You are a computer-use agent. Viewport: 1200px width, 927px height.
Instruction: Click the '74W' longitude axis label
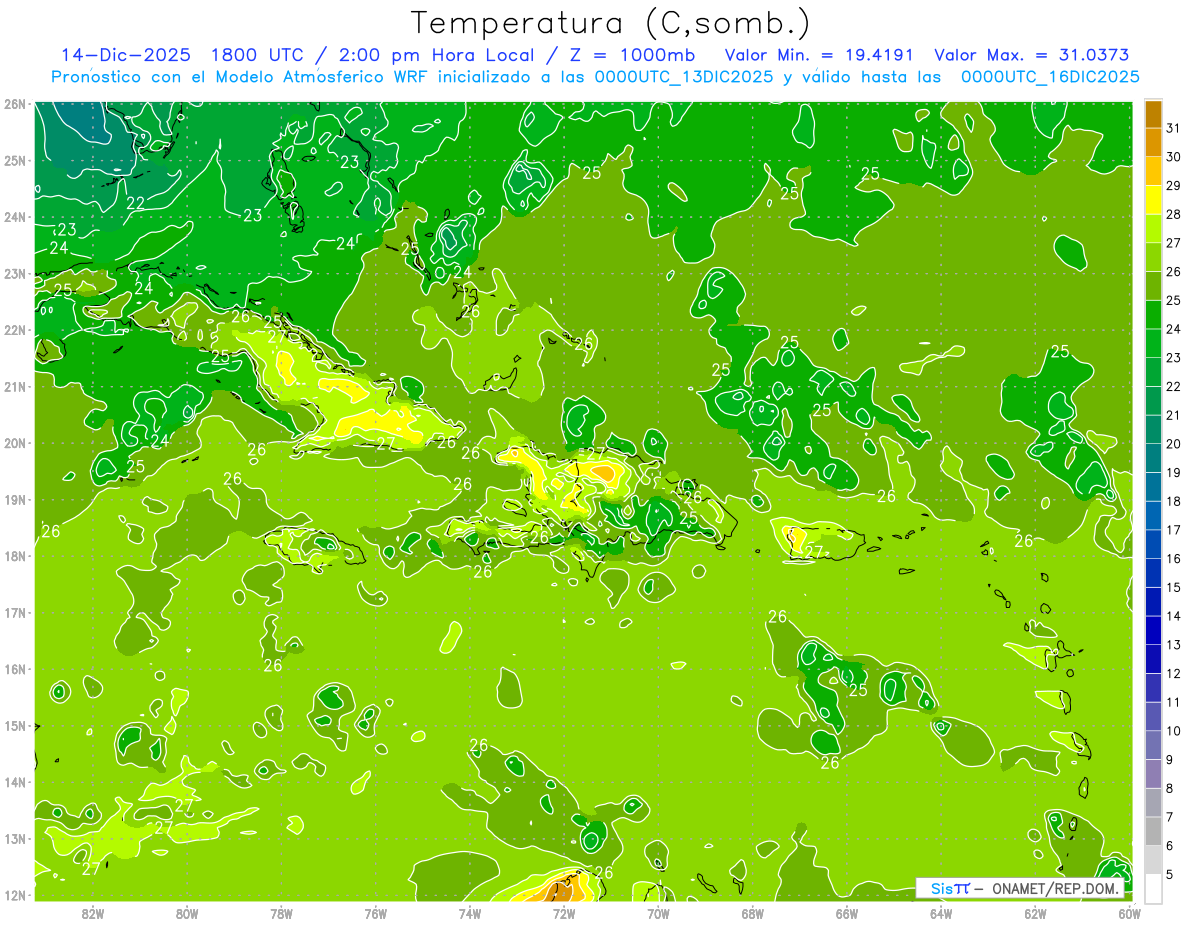[470, 913]
